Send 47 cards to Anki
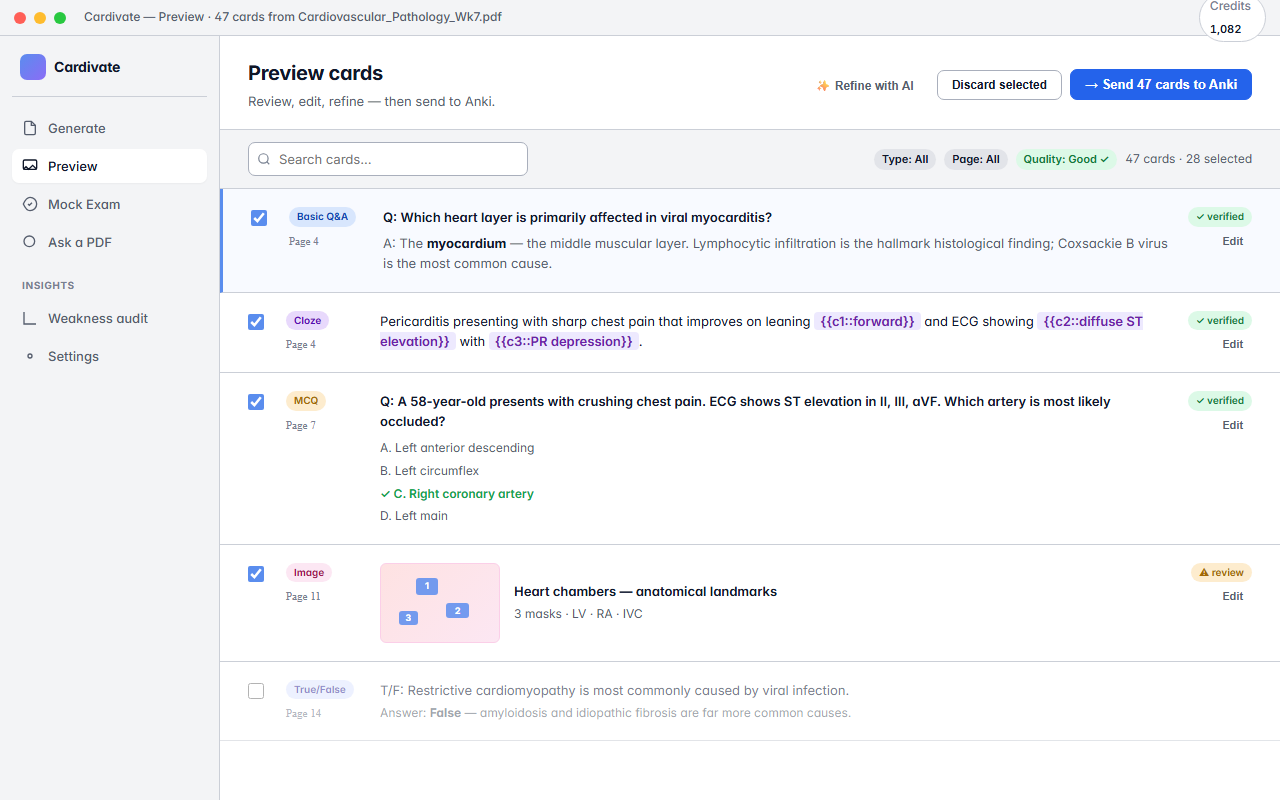 click(x=1161, y=85)
